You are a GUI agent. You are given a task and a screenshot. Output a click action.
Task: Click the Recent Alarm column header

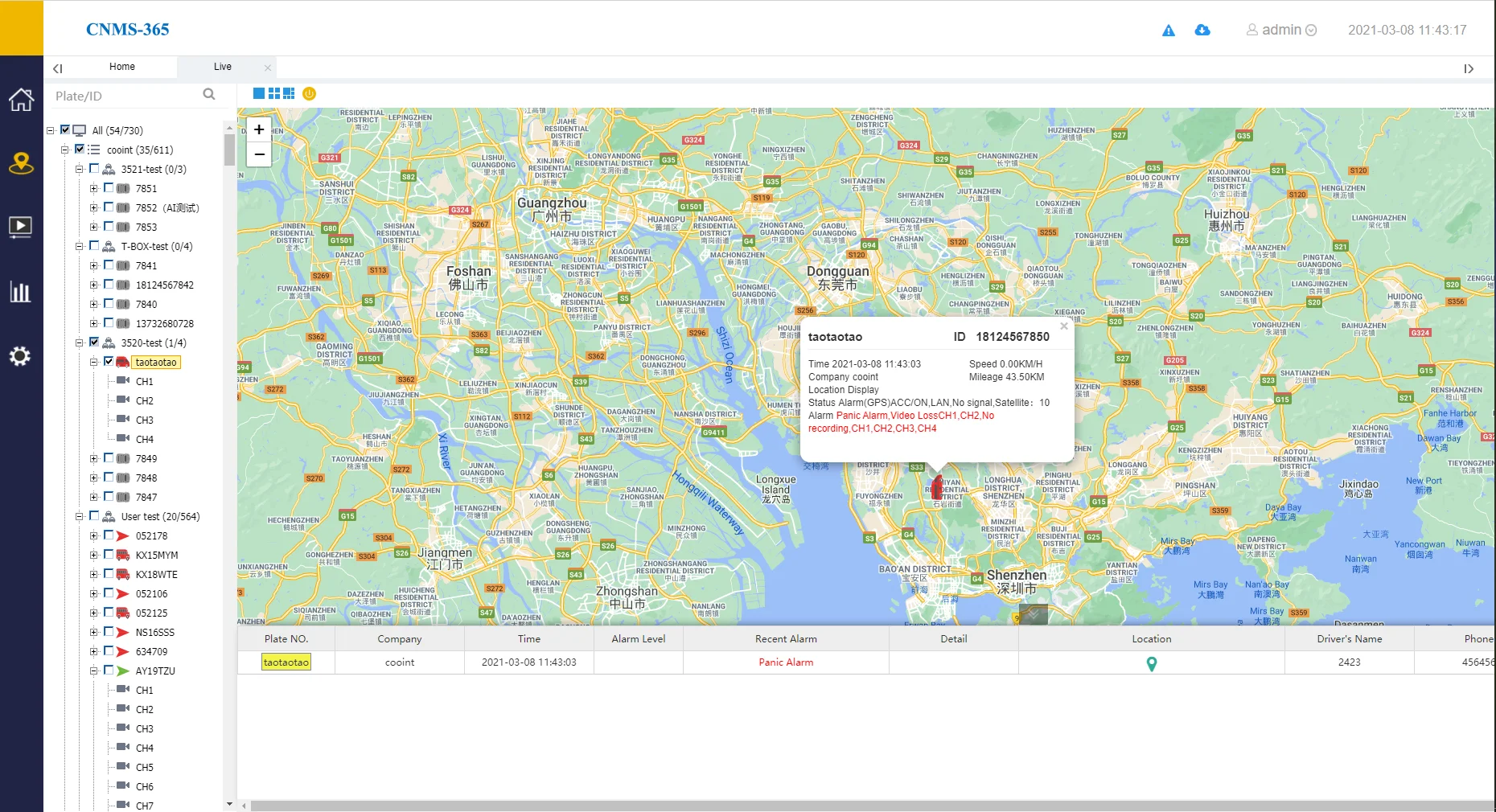[x=786, y=639]
